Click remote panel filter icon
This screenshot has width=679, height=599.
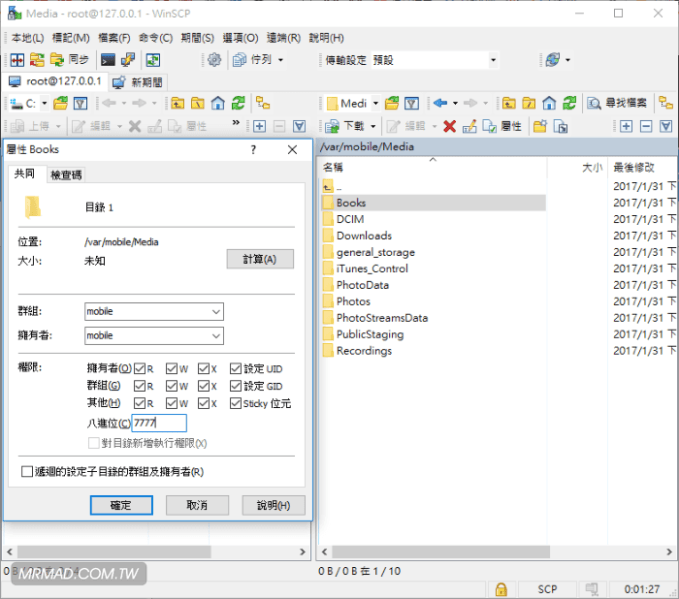tap(411, 103)
